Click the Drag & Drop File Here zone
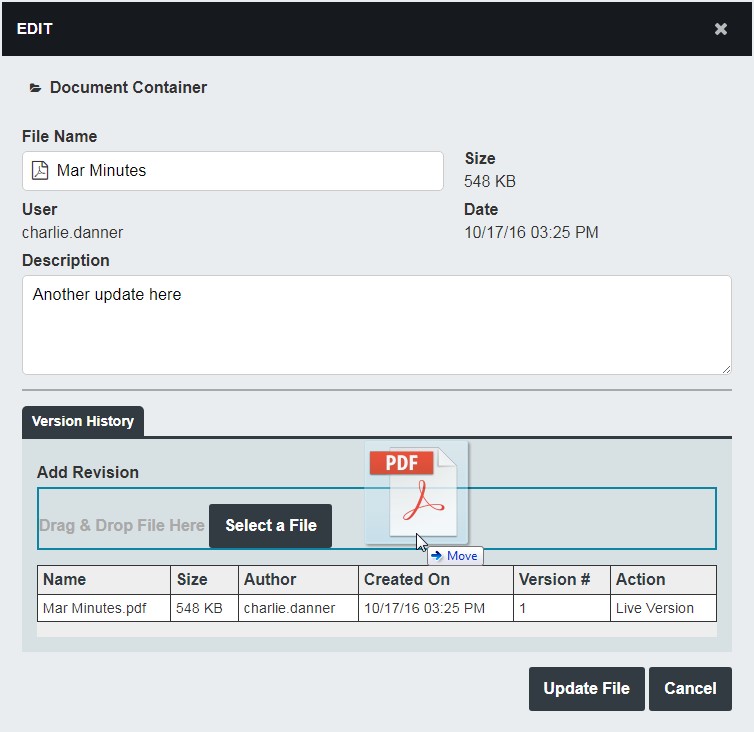The width and height of the screenshot is (754, 732). [121, 525]
